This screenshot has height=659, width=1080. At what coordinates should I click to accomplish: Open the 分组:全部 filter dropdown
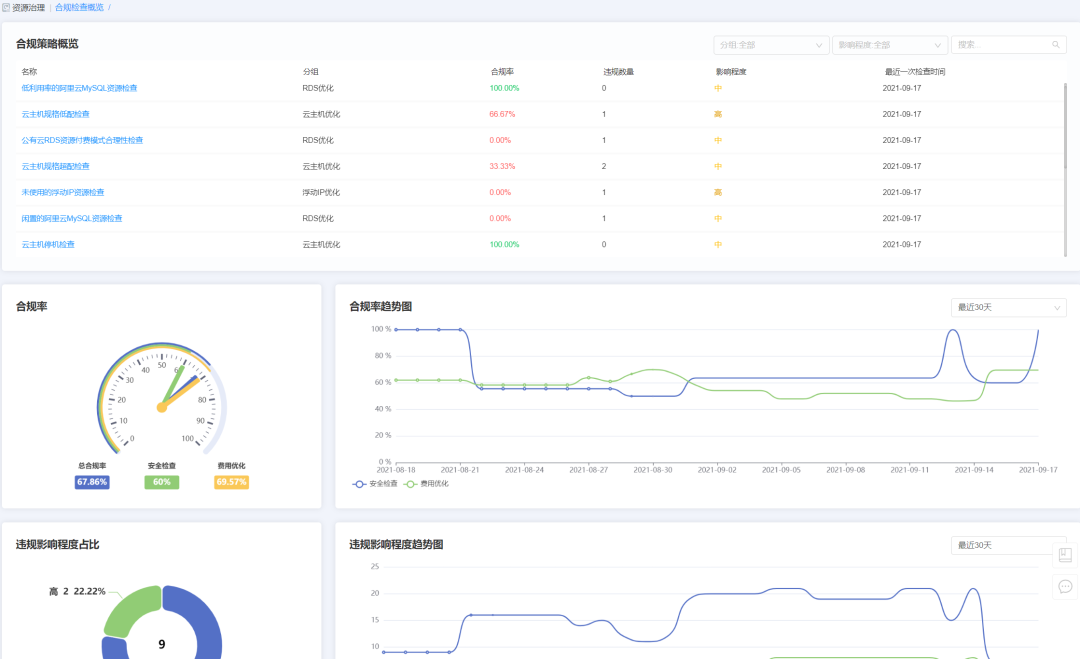[771, 45]
